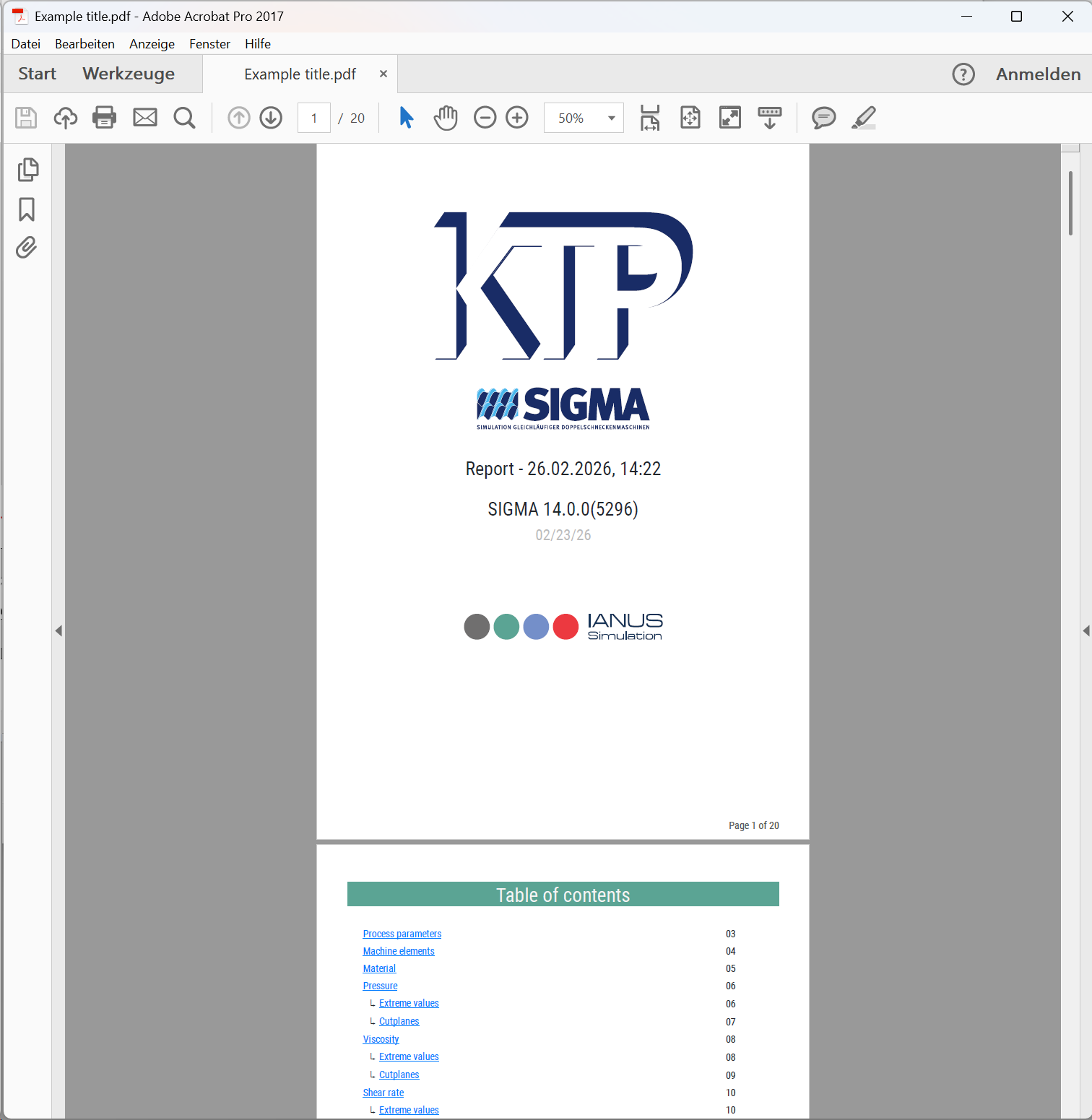Click the Save file icon
The image size is (1092, 1120).
tap(26, 118)
